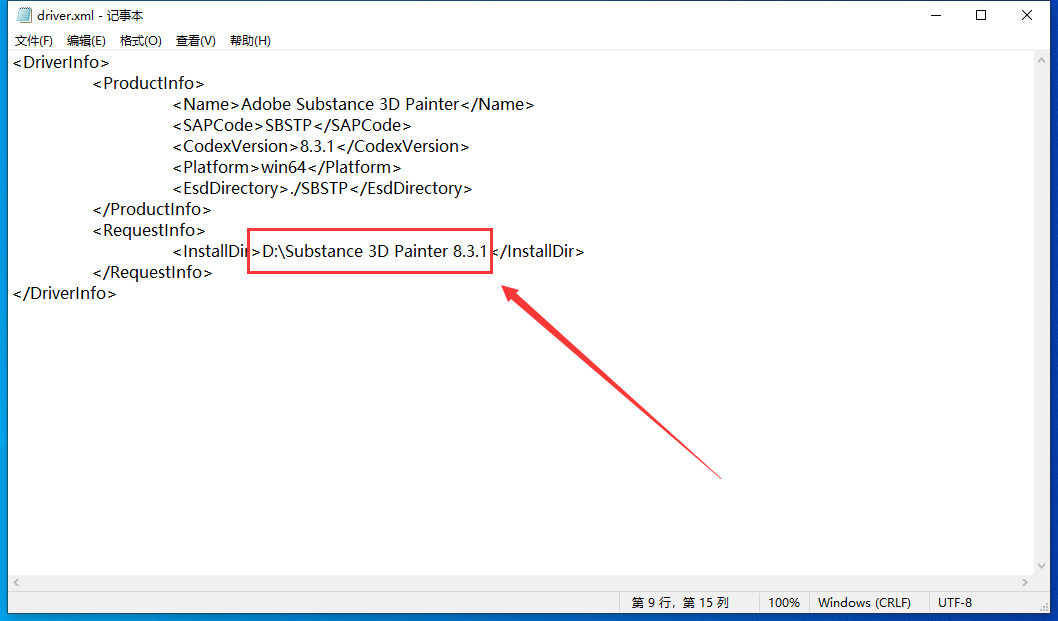Viewport: 1058px width, 621px height.
Task: Click the driver.xml window title text
Action: (x=90, y=16)
